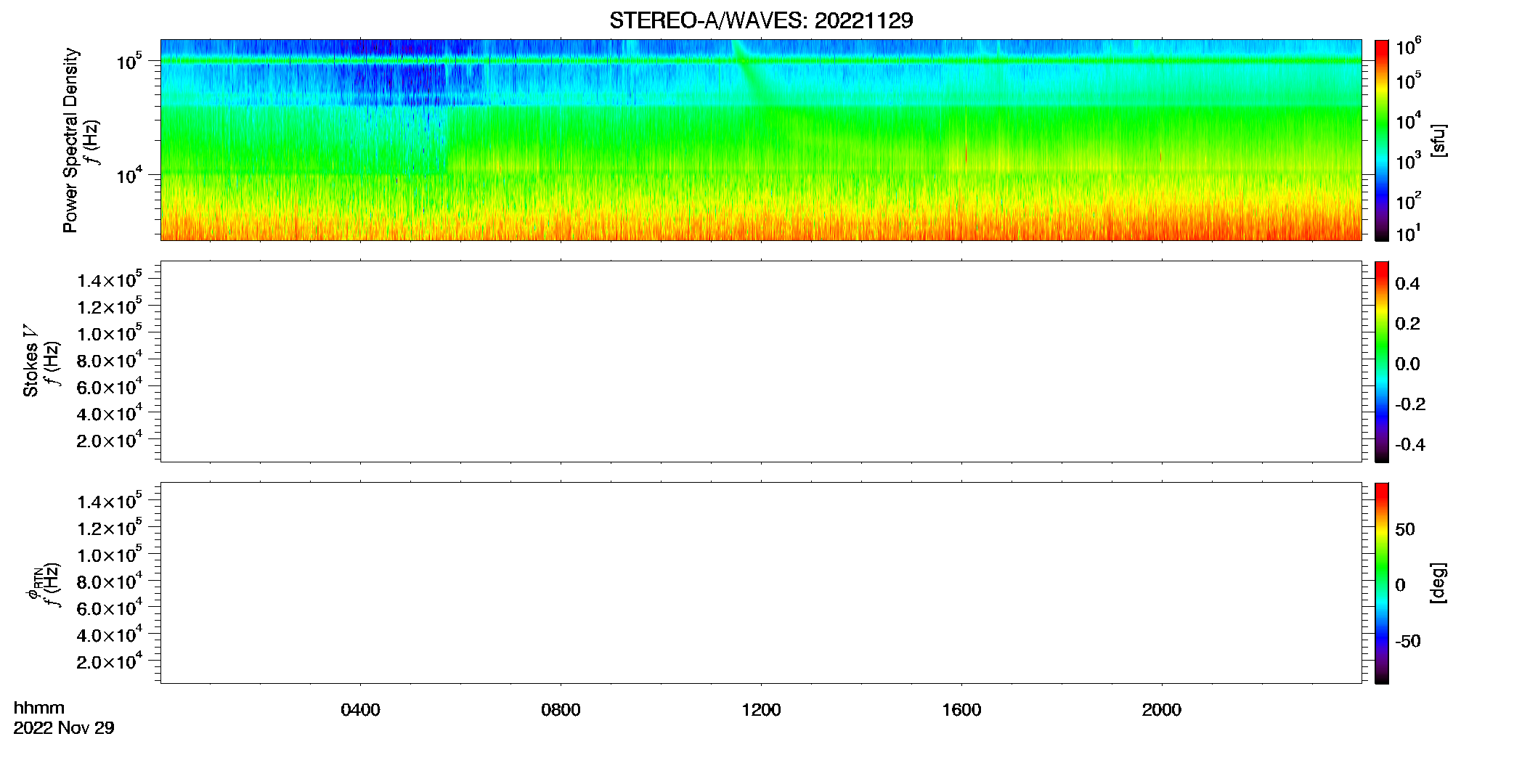Click the Power Spectral Density axis label
The image size is (1522, 784).
70,140
